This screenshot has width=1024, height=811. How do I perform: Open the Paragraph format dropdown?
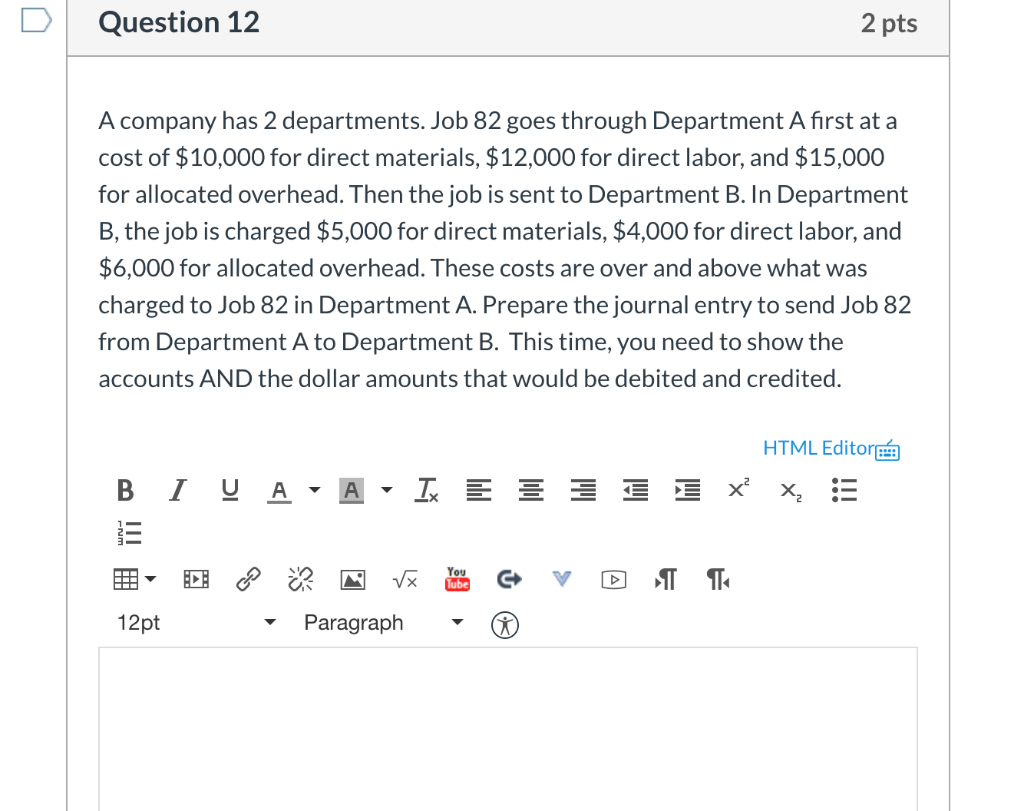[x=383, y=622]
